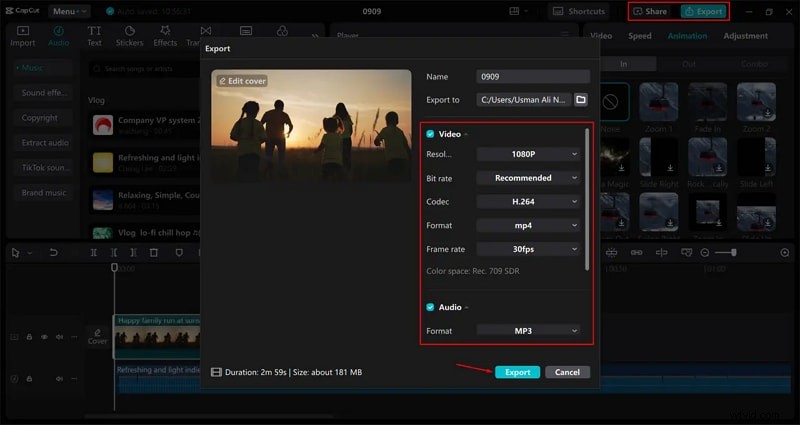Expand the Codec dropdown showing H.264
This screenshot has width=800, height=425.
click(x=528, y=201)
